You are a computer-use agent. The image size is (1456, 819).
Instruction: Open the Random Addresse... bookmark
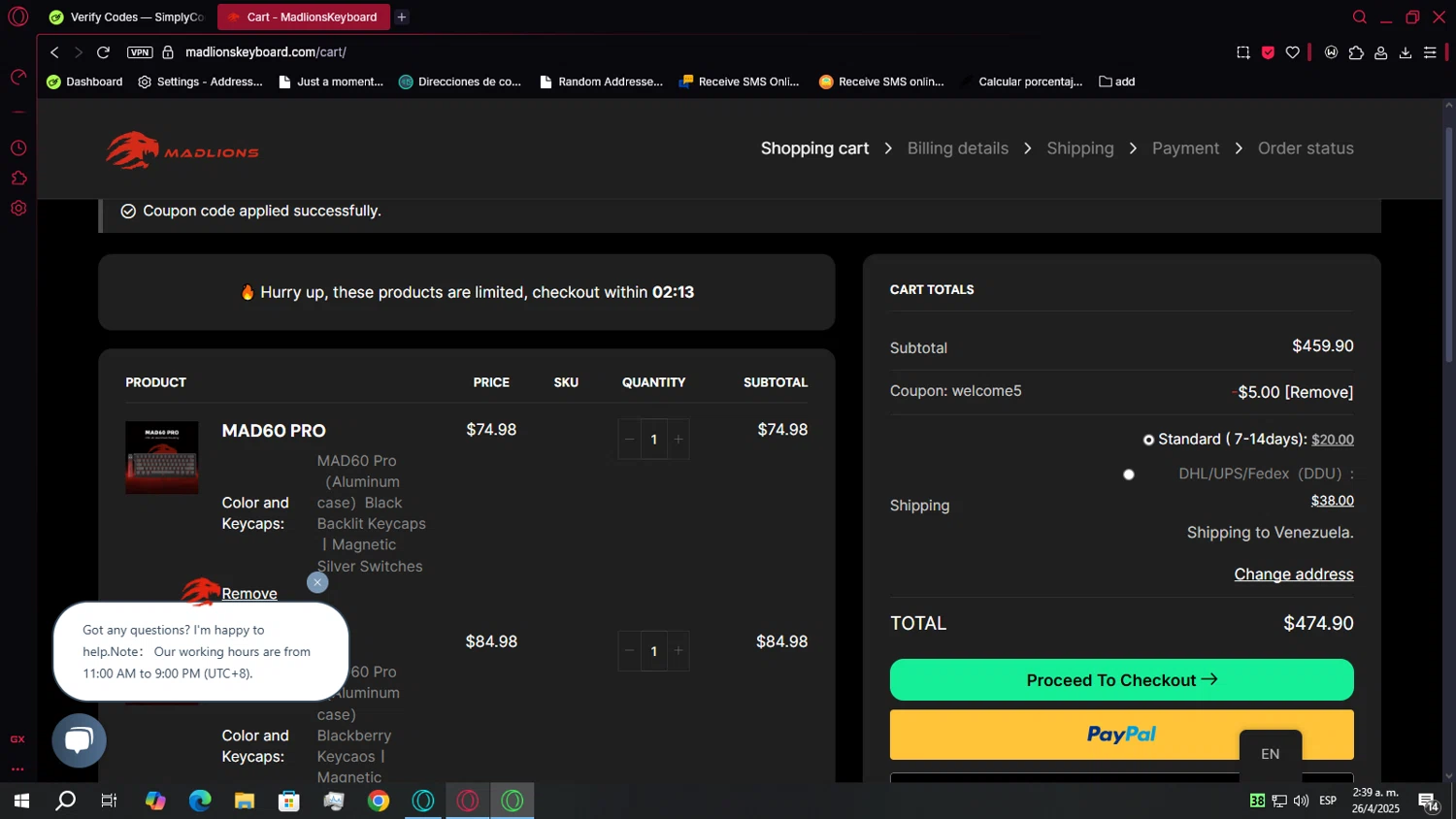coord(601,82)
